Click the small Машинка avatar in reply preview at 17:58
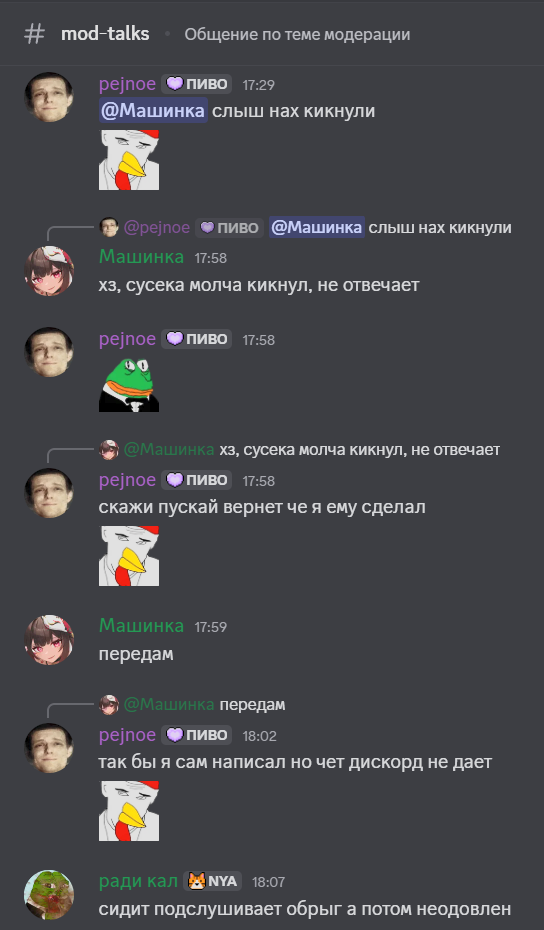Image resolution: width=544 pixels, height=930 pixels. [x=109, y=450]
